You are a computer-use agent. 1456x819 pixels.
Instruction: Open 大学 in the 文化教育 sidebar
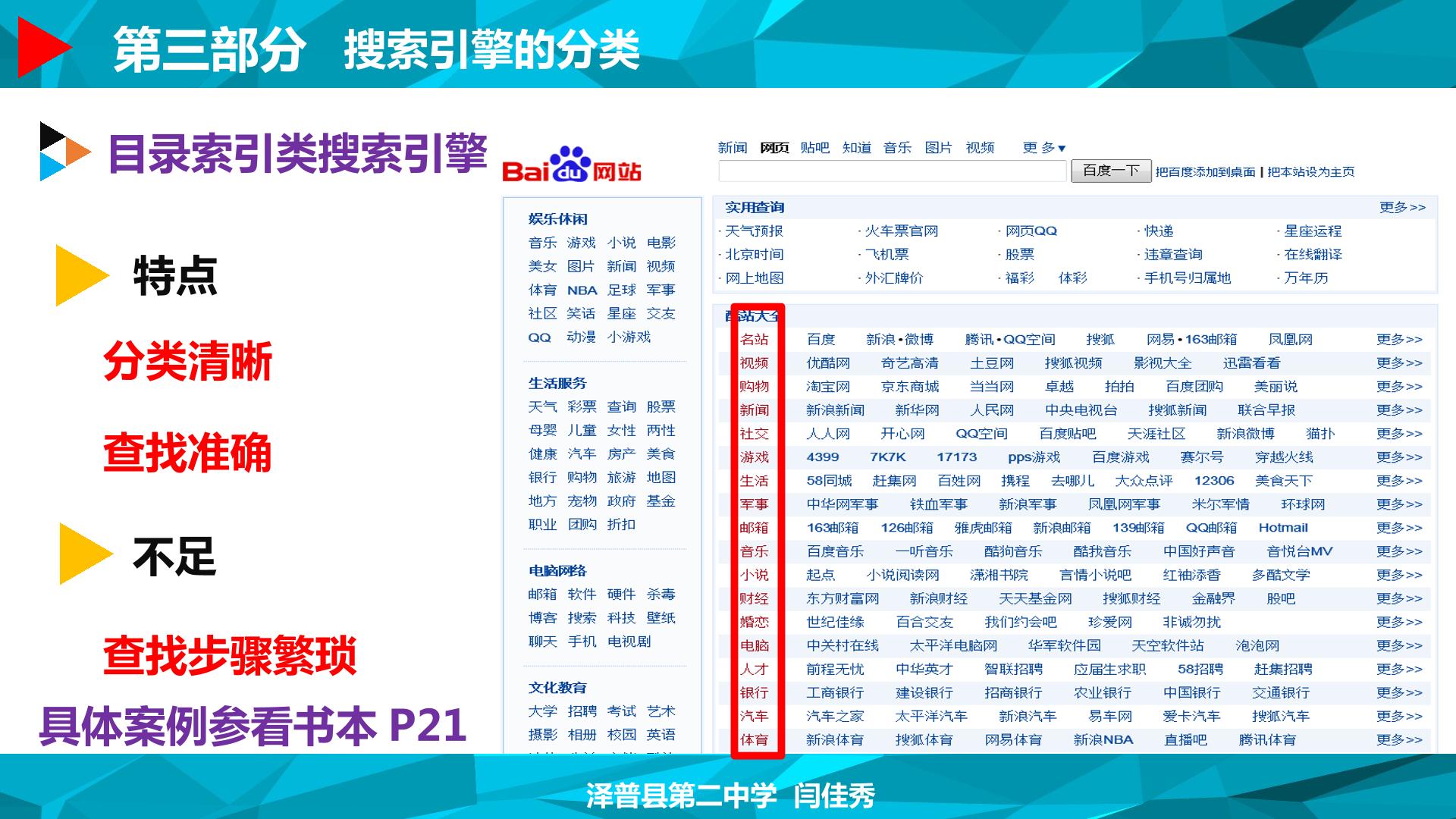coord(542,711)
